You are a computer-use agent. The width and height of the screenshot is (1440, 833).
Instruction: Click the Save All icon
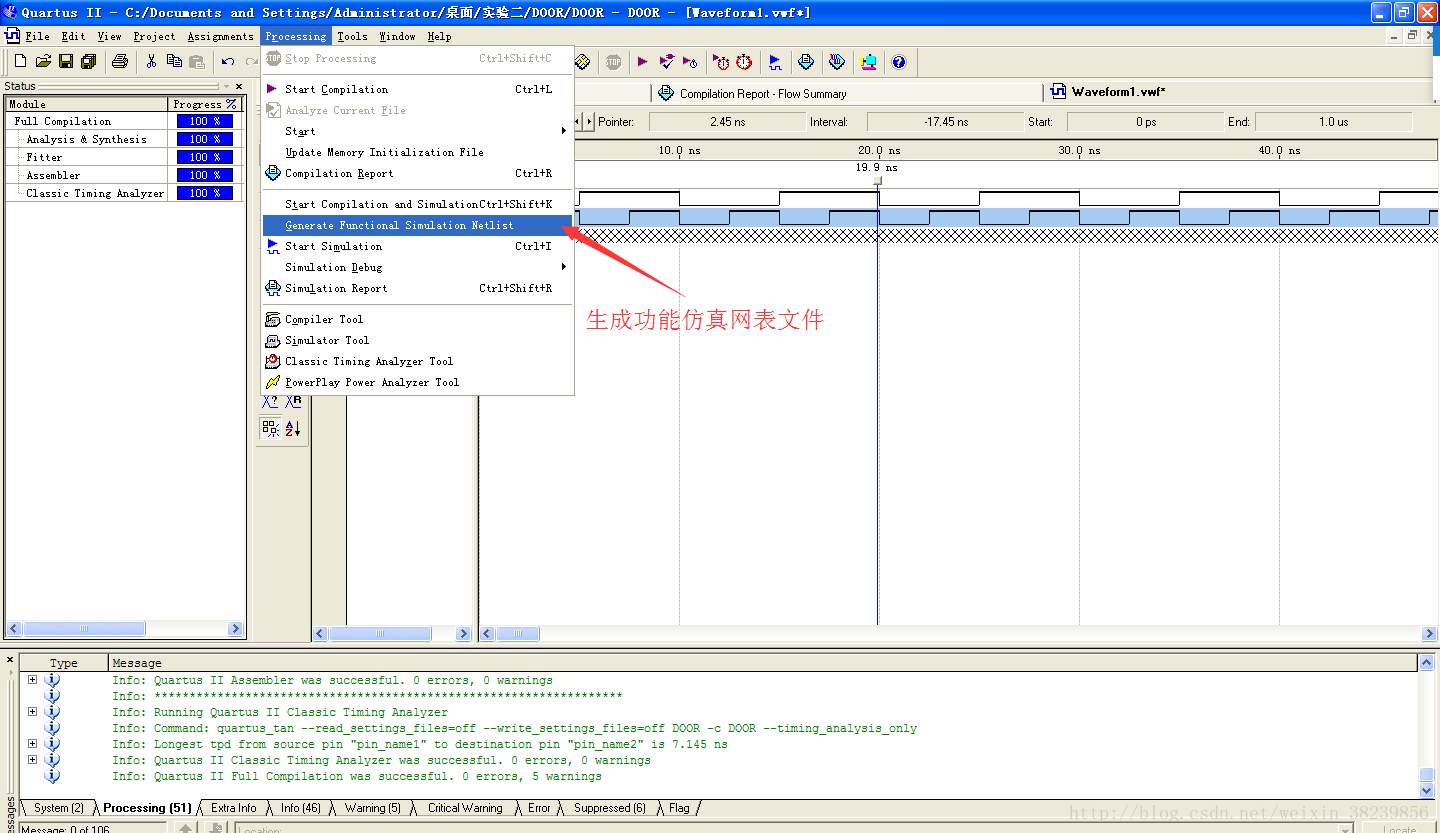click(x=89, y=62)
